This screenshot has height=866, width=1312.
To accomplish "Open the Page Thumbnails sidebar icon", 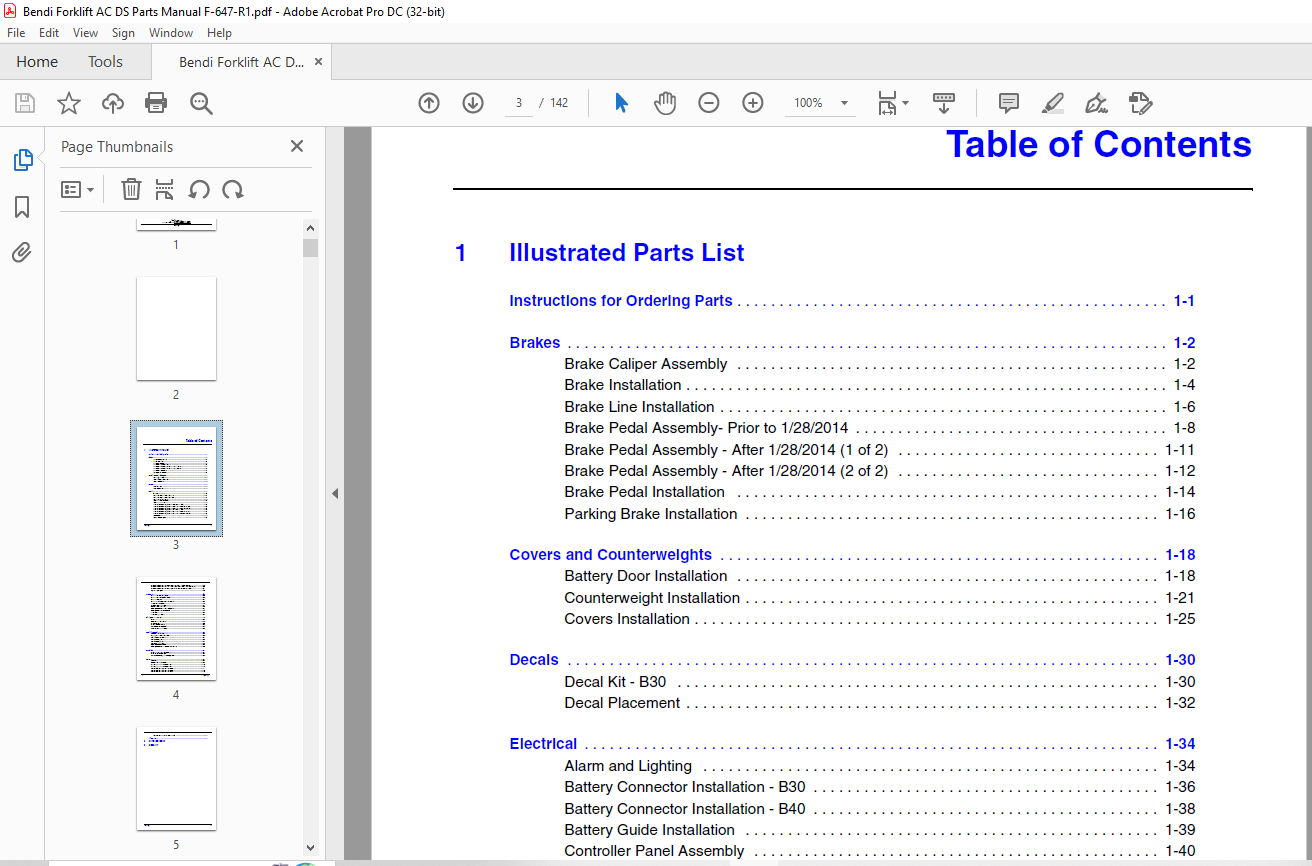I will tap(22, 160).
